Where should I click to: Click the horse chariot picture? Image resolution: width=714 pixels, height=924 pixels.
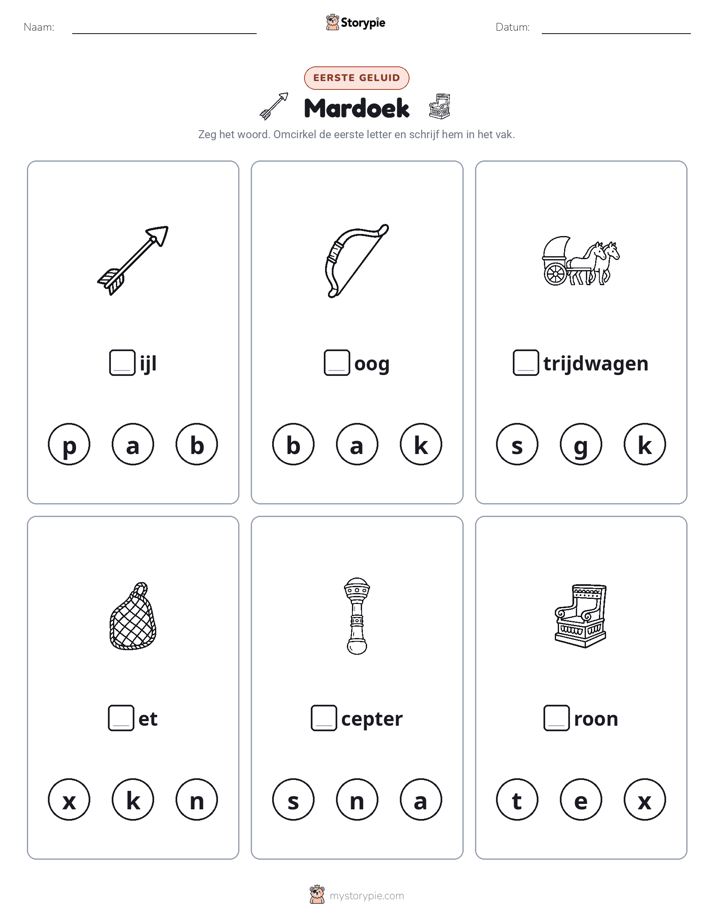(581, 260)
